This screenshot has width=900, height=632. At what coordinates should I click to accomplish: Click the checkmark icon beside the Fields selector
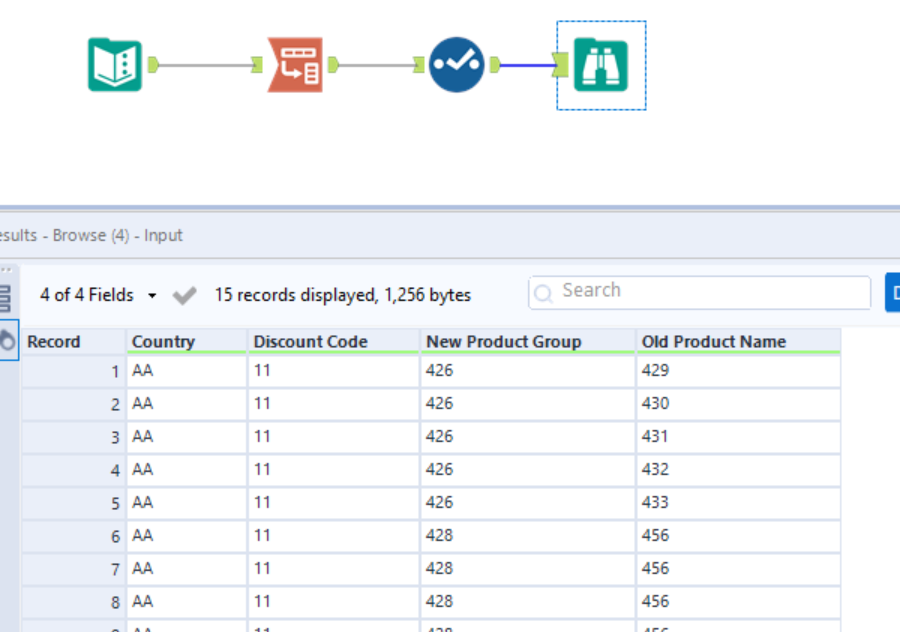point(184,294)
